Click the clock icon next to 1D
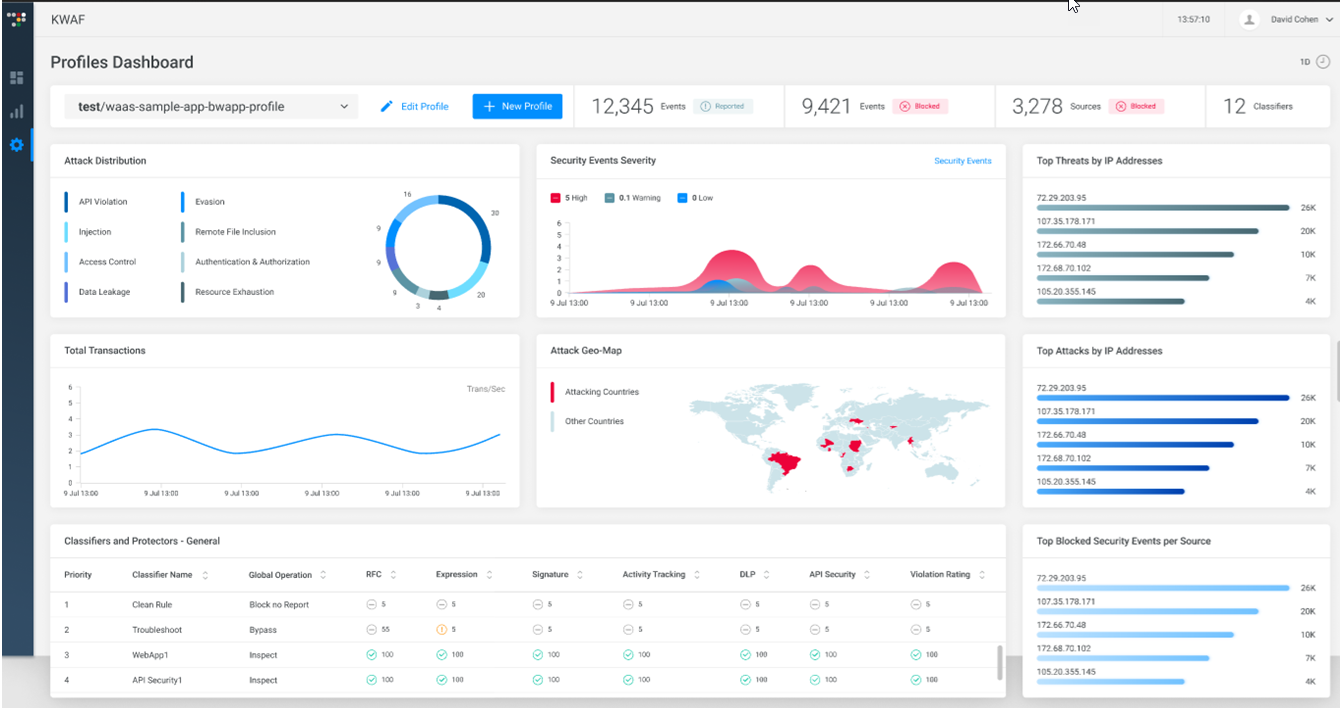 point(1322,62)
